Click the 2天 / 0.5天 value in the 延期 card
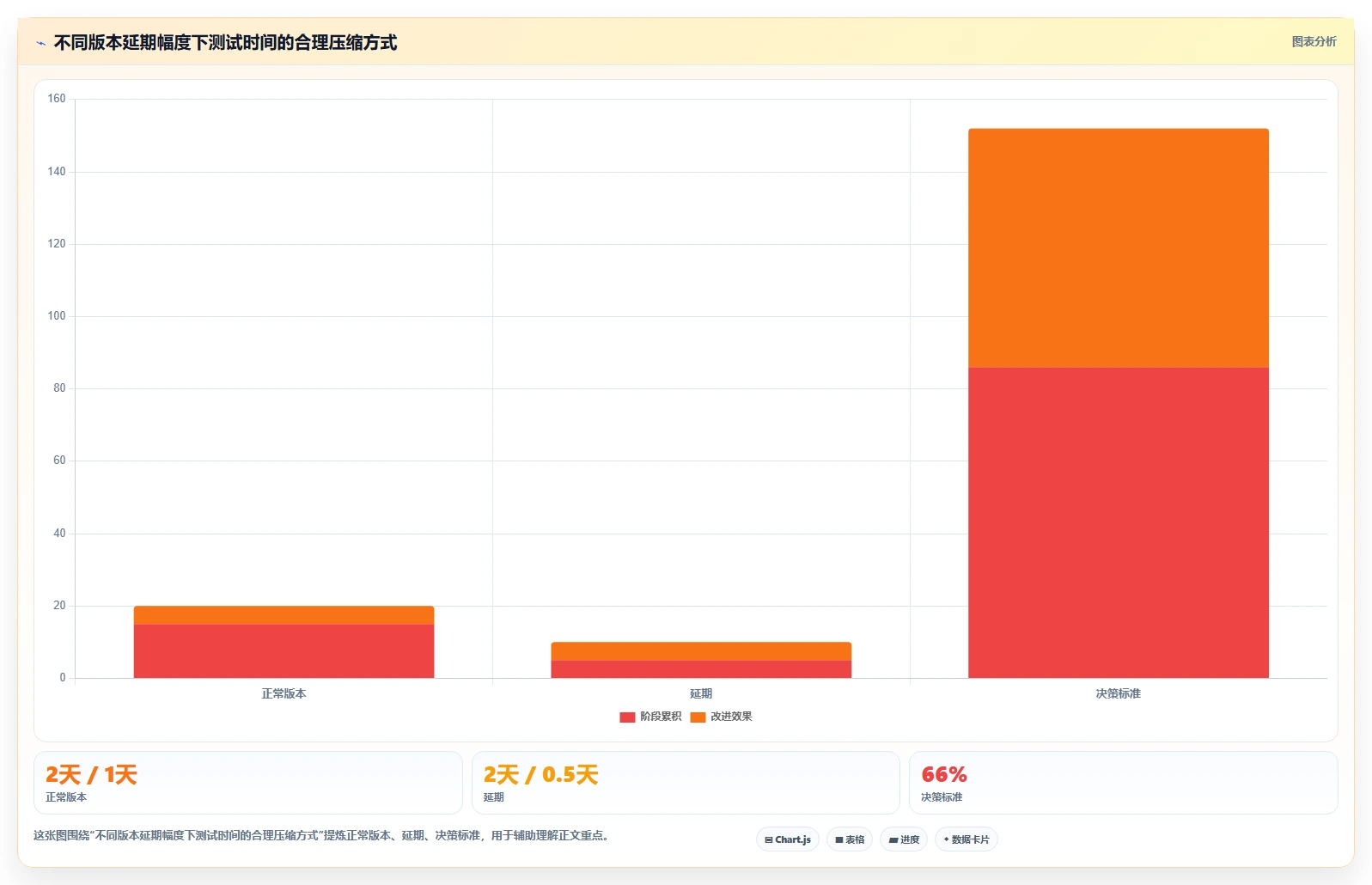Screen dimensions: 1372x885 tap(540, 775)
